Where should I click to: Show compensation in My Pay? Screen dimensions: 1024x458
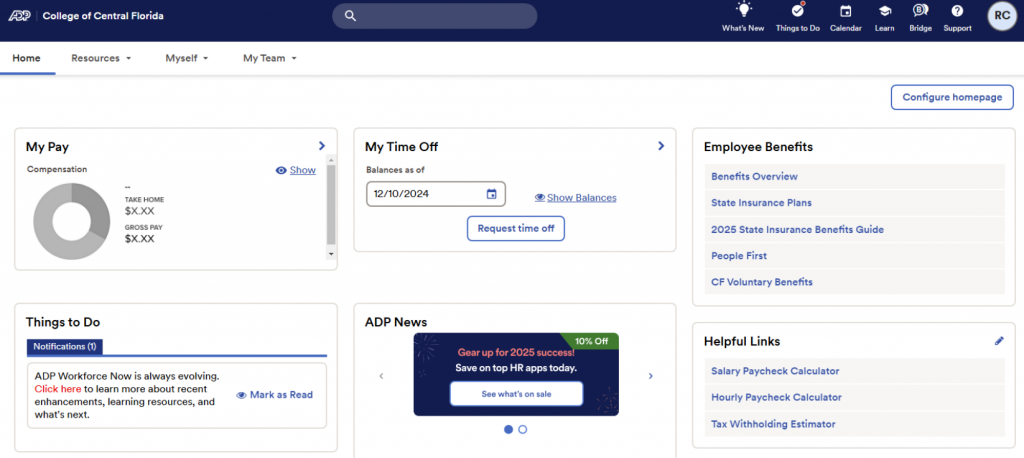tap(296, 170)
